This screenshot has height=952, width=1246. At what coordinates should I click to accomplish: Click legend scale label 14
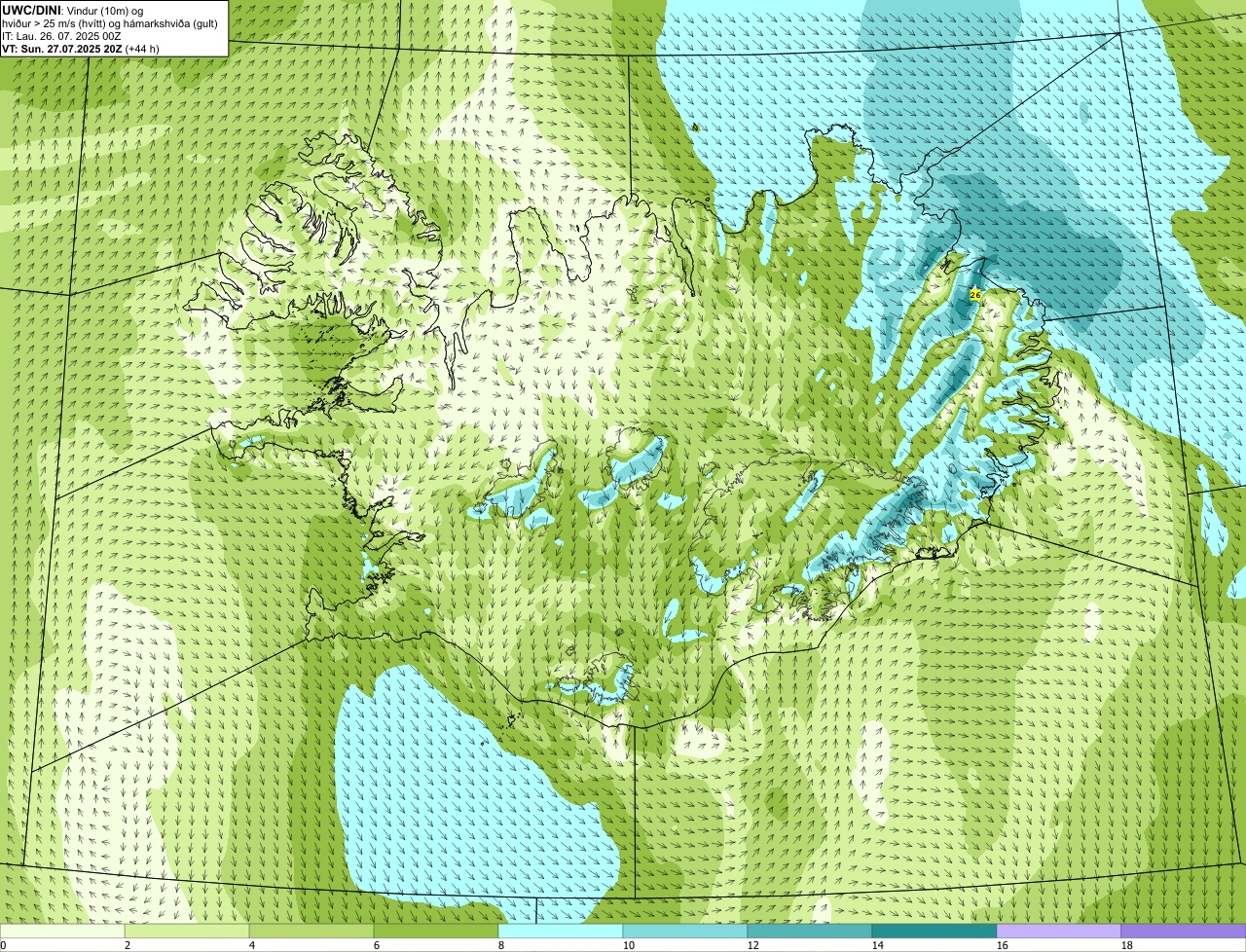[878, 945]
